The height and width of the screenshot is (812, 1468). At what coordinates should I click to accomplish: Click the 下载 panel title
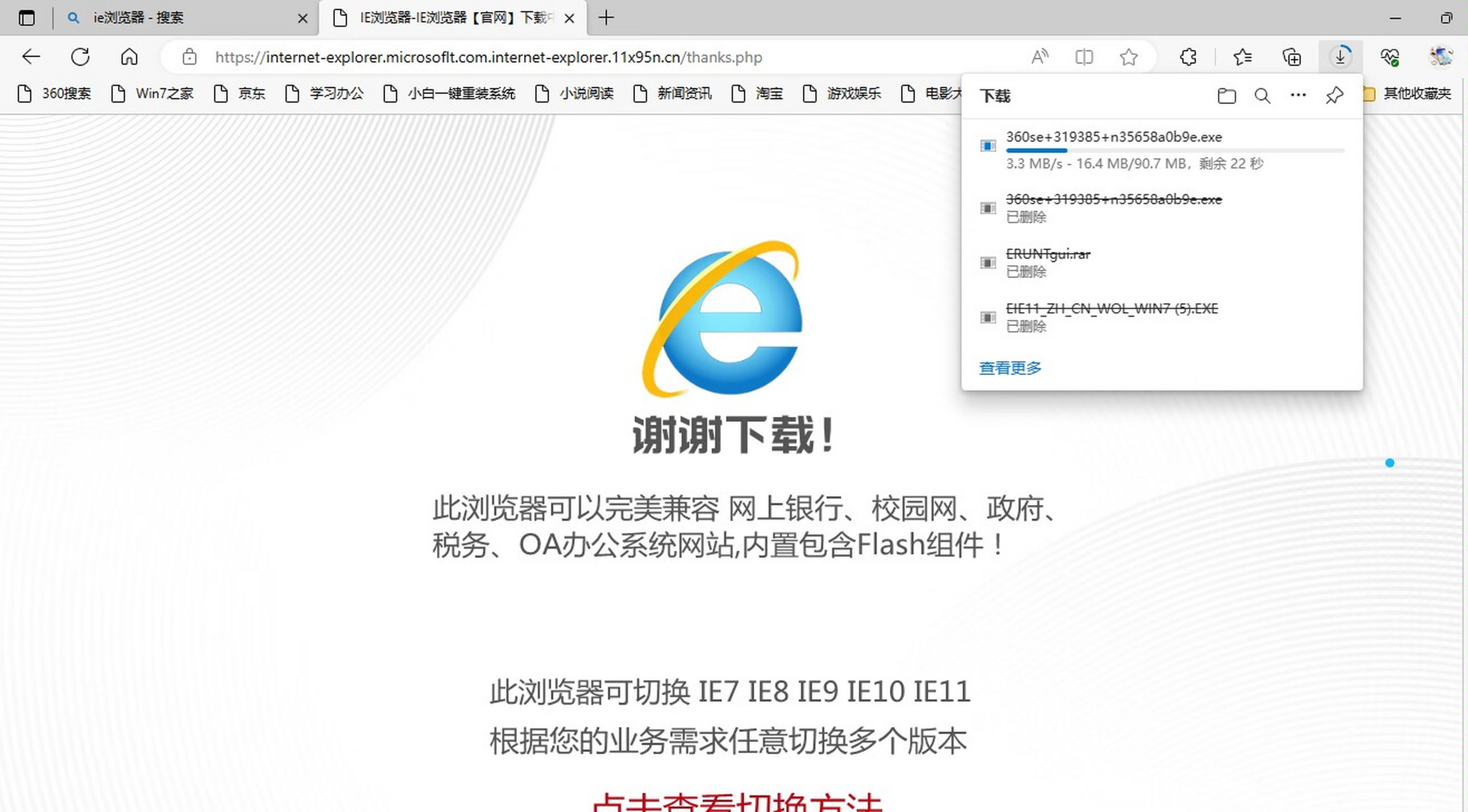coord(995,96)
